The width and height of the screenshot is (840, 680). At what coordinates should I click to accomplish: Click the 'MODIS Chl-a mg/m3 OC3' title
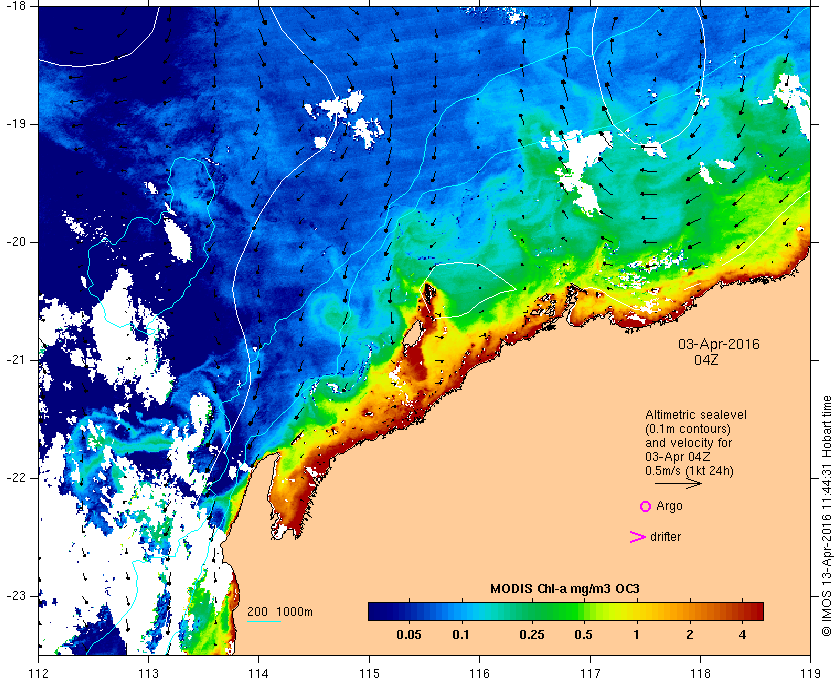(565, 589)
